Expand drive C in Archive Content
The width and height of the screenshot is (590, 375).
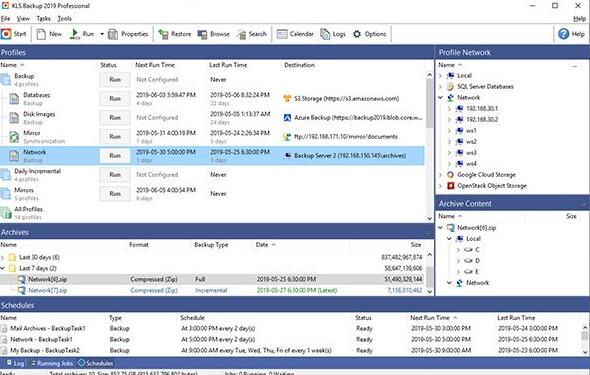[458, 250]
